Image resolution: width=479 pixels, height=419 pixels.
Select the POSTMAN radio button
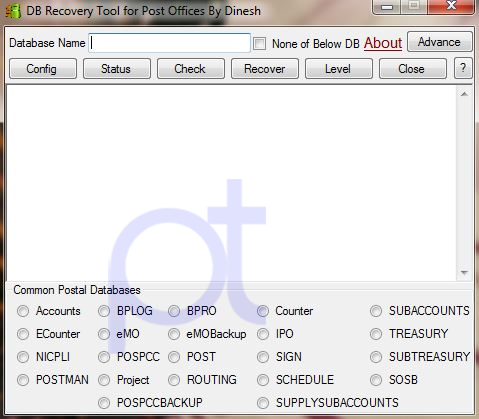click(x=23, y=380)
